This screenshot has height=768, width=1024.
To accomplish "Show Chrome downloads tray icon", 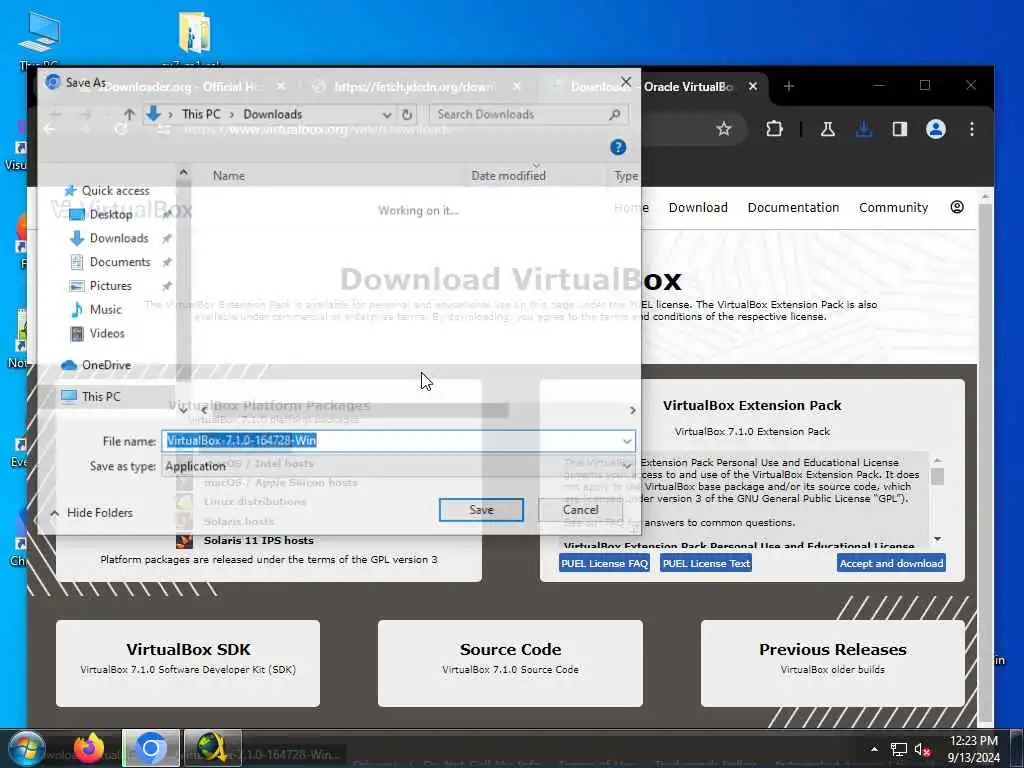I will (863, 129).
